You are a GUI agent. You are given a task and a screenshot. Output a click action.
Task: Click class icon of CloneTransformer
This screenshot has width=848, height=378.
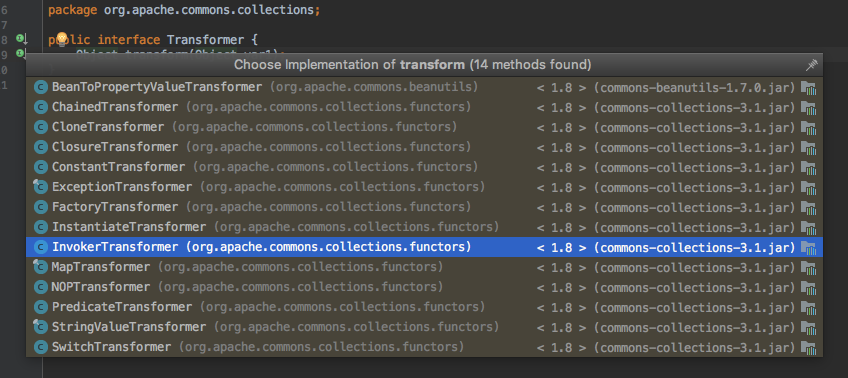click(41, 127)
